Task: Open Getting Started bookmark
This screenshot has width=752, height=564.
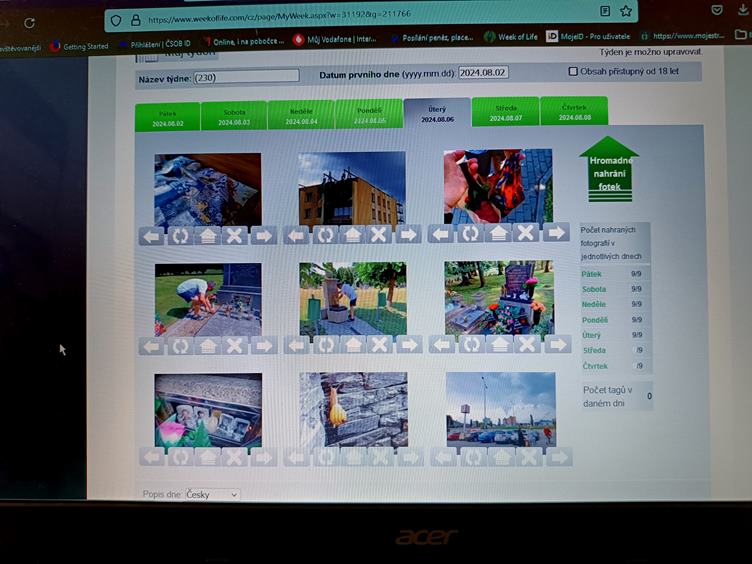Action: click(79, 46)
